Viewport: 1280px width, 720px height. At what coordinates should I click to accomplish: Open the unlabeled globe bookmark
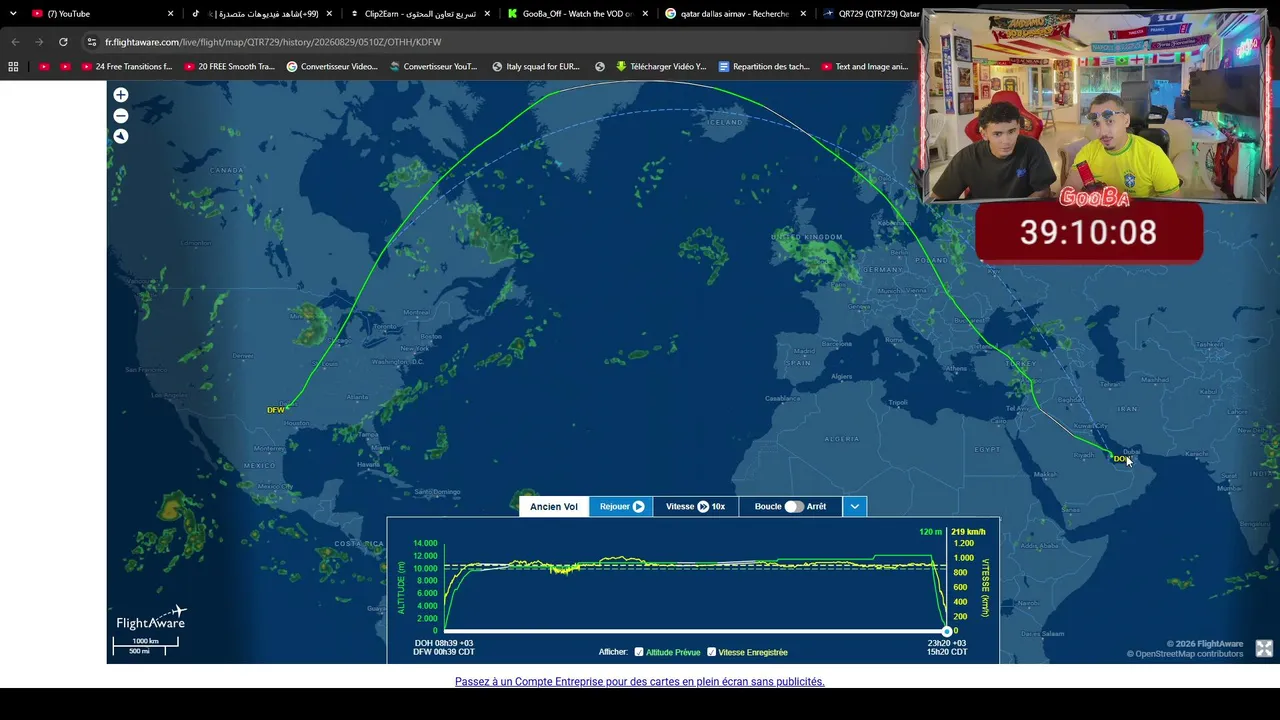point(600,67)
